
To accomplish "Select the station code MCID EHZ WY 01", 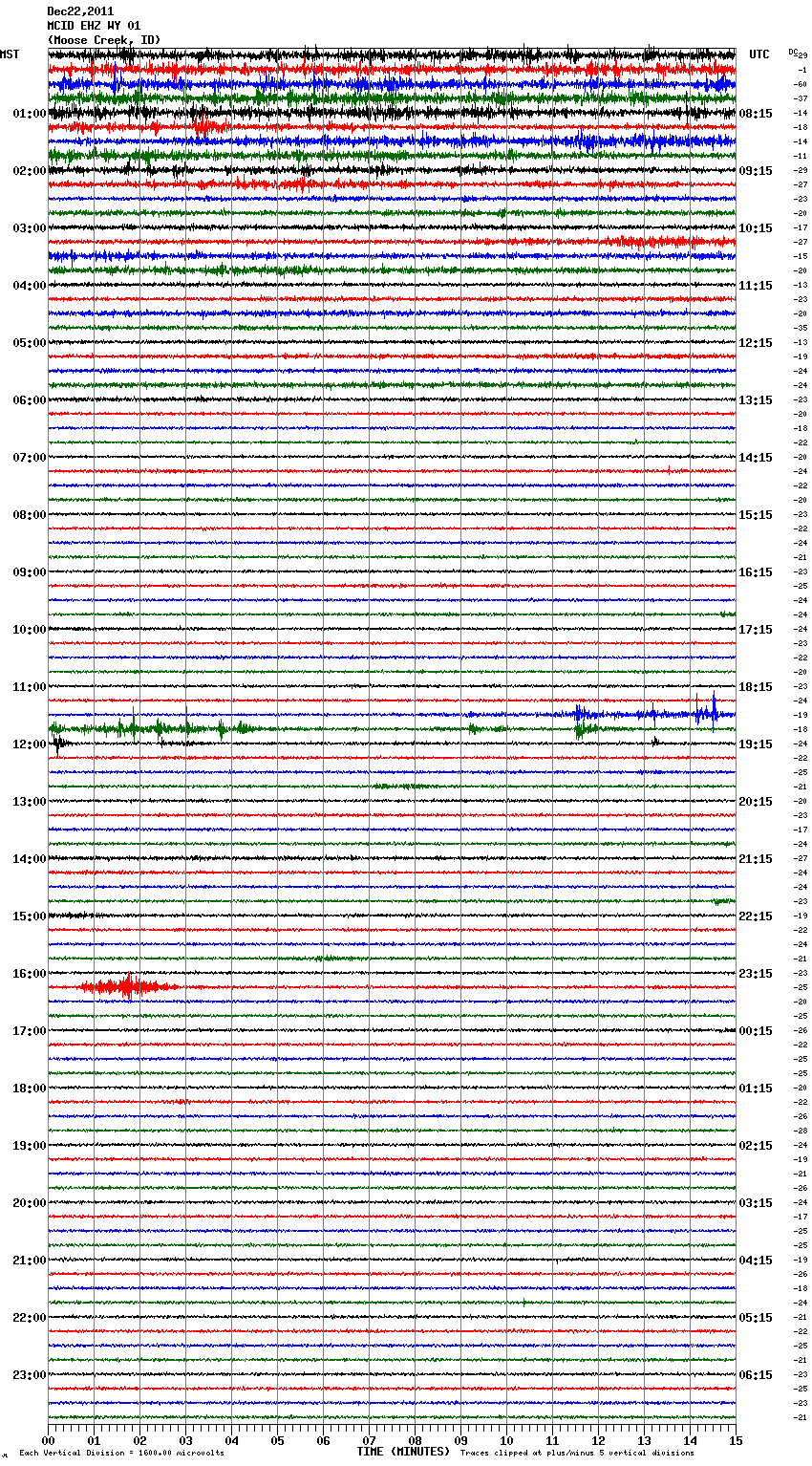I will (x=94, y=26).
